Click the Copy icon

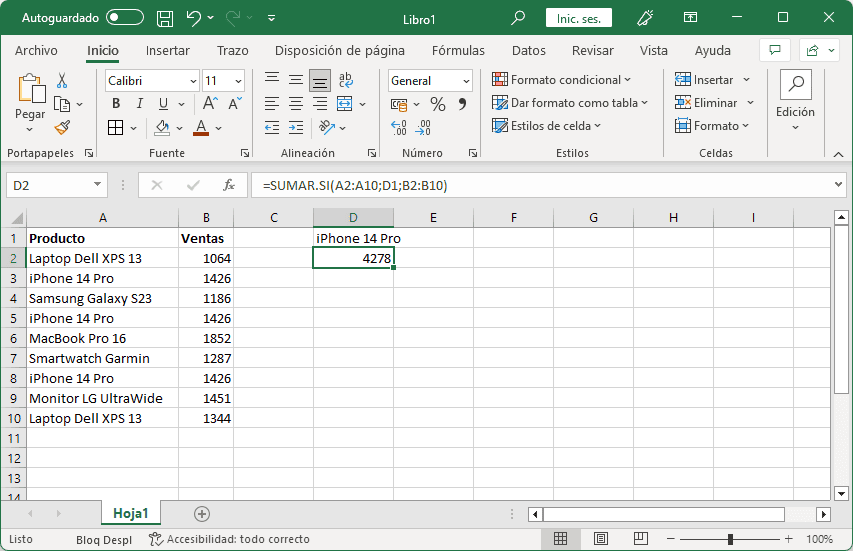62,103
